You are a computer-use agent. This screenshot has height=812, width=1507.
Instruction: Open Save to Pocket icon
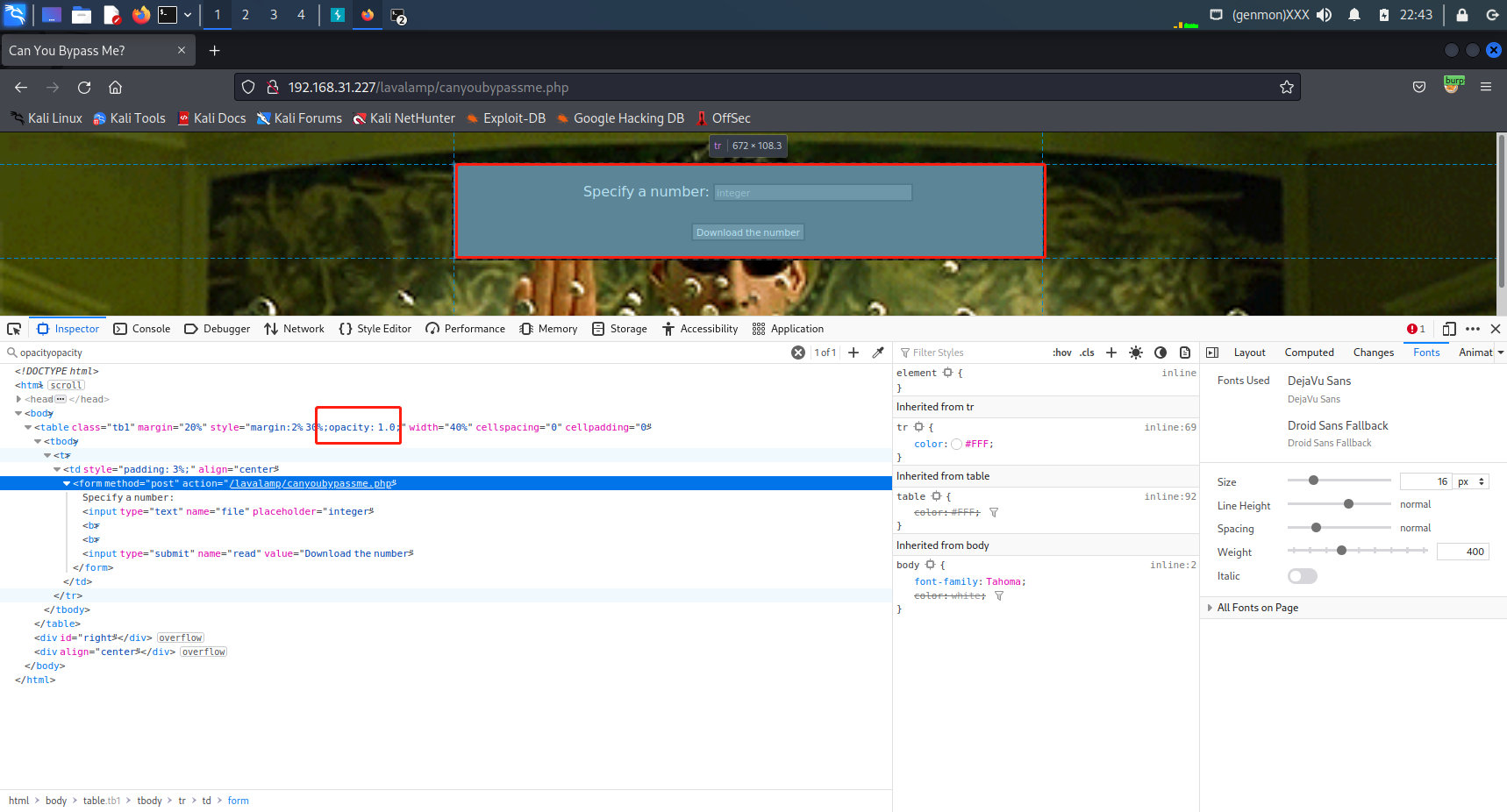point(1419,87)
